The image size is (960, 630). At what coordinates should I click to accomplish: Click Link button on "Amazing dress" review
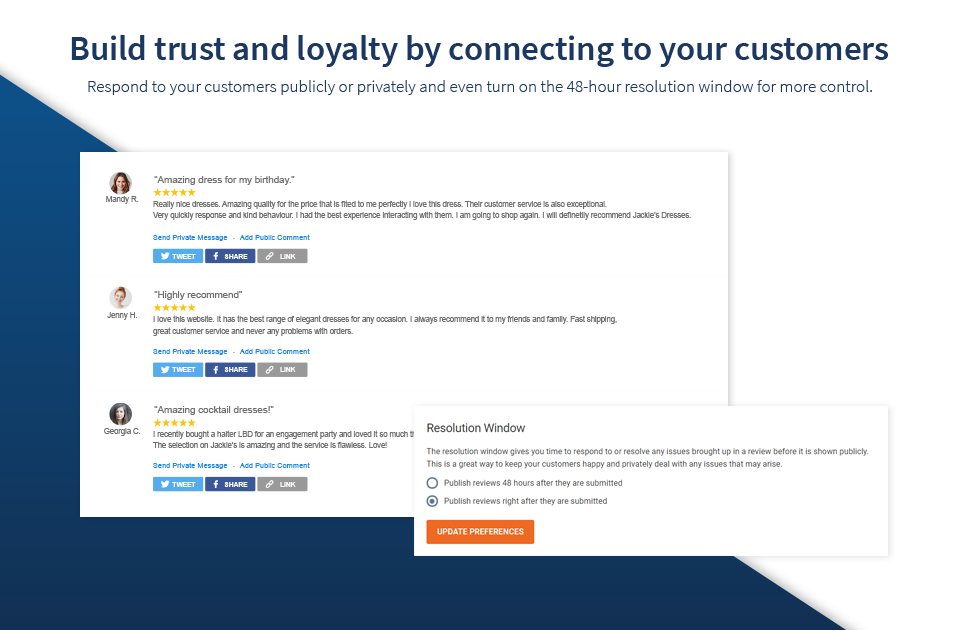(282, 256)
